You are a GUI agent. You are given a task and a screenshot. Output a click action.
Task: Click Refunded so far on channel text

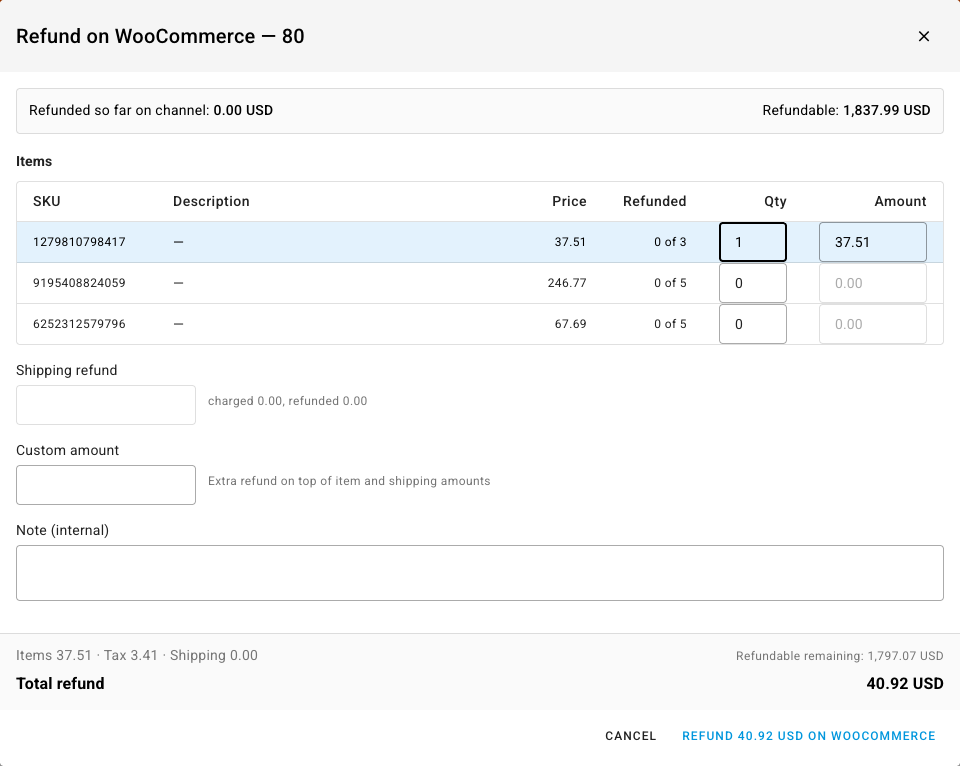151,110
